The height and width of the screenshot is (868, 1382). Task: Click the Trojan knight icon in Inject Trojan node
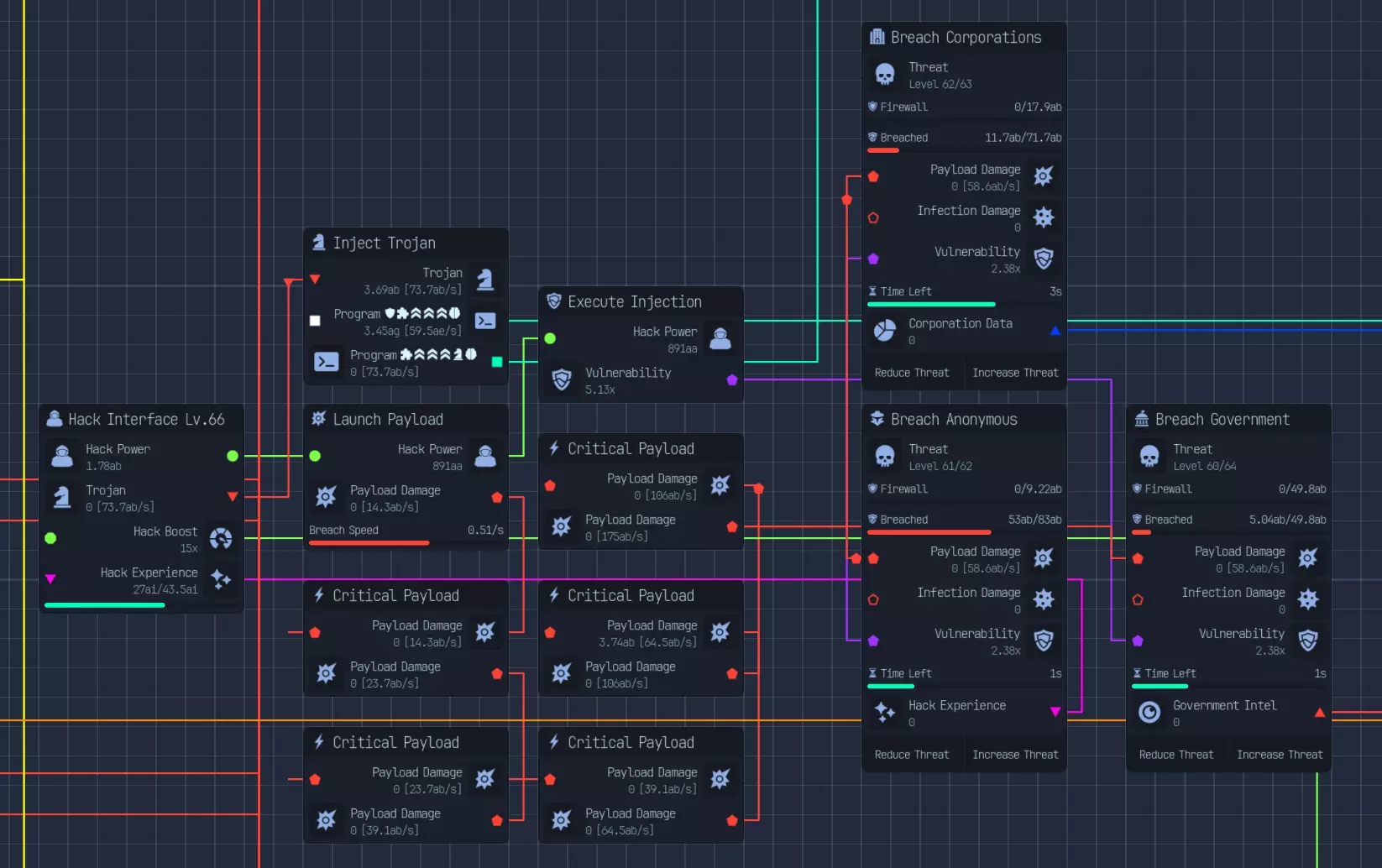tap(485, 280)
